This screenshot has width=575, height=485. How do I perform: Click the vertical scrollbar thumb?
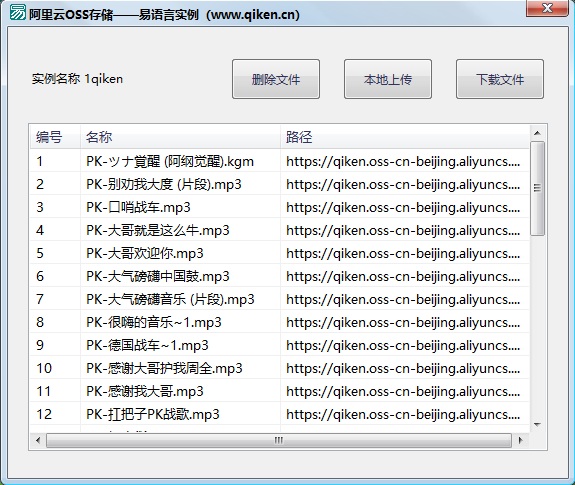pos(538,188)
